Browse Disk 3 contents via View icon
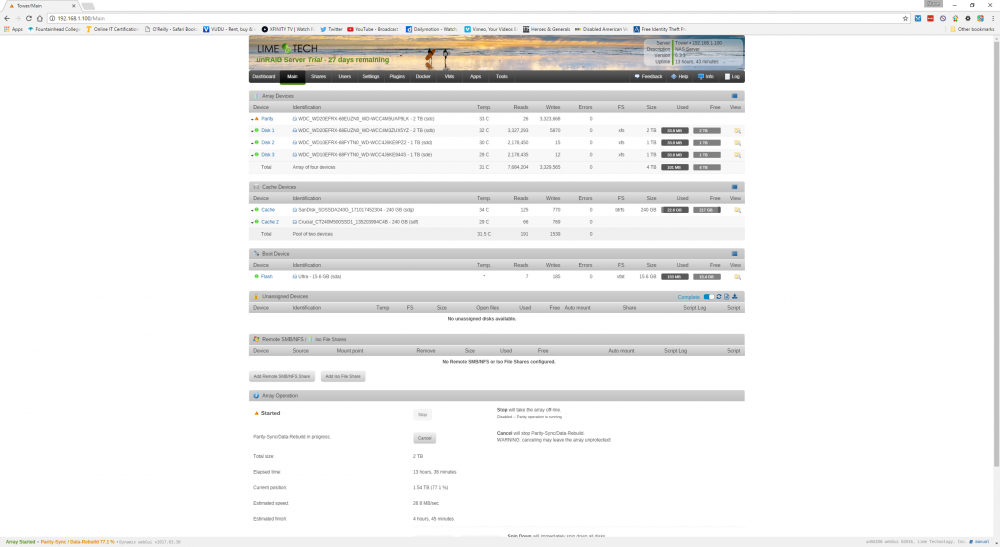 (737, 155)
